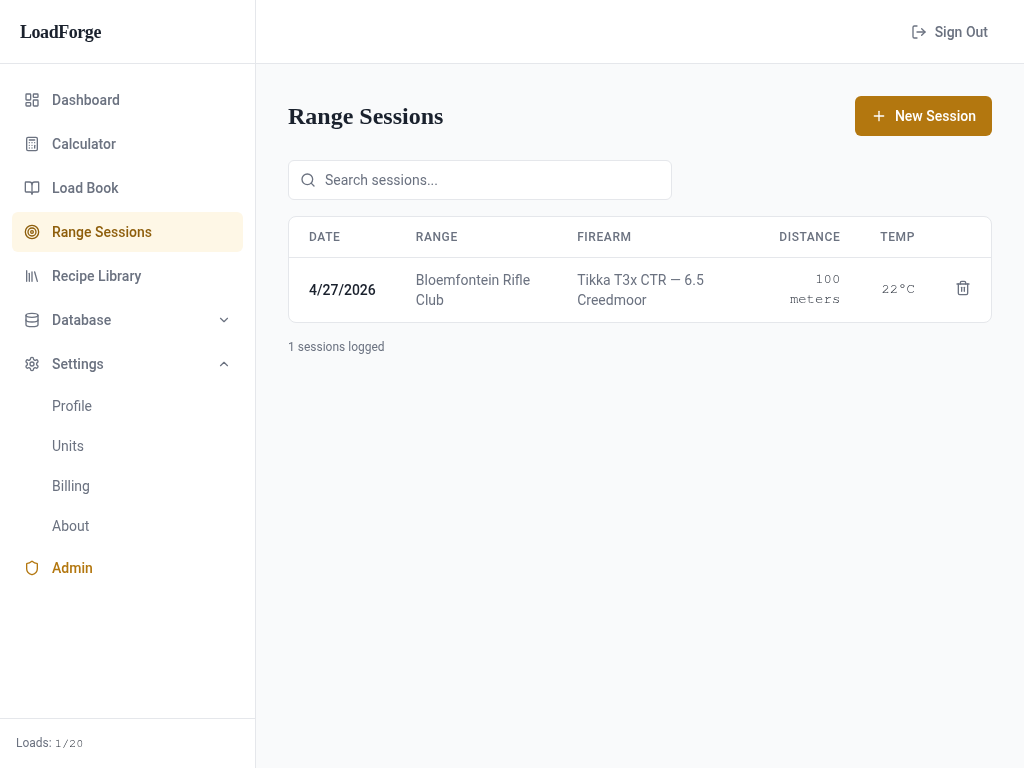Click the Database cylinder icon
The height and width of the screenshot is (768, 1024).
[32, 320]
